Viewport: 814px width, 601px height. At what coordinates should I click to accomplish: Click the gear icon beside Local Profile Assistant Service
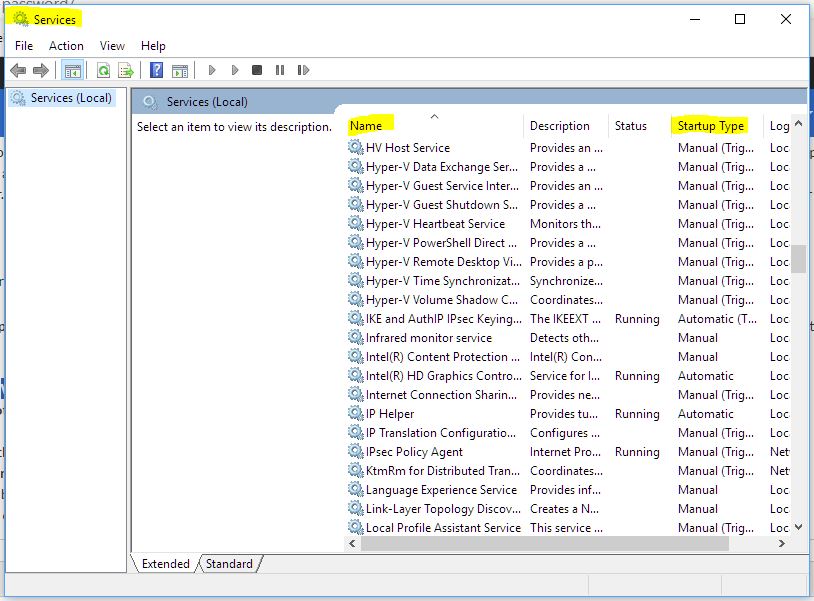[x=355, y=527]
